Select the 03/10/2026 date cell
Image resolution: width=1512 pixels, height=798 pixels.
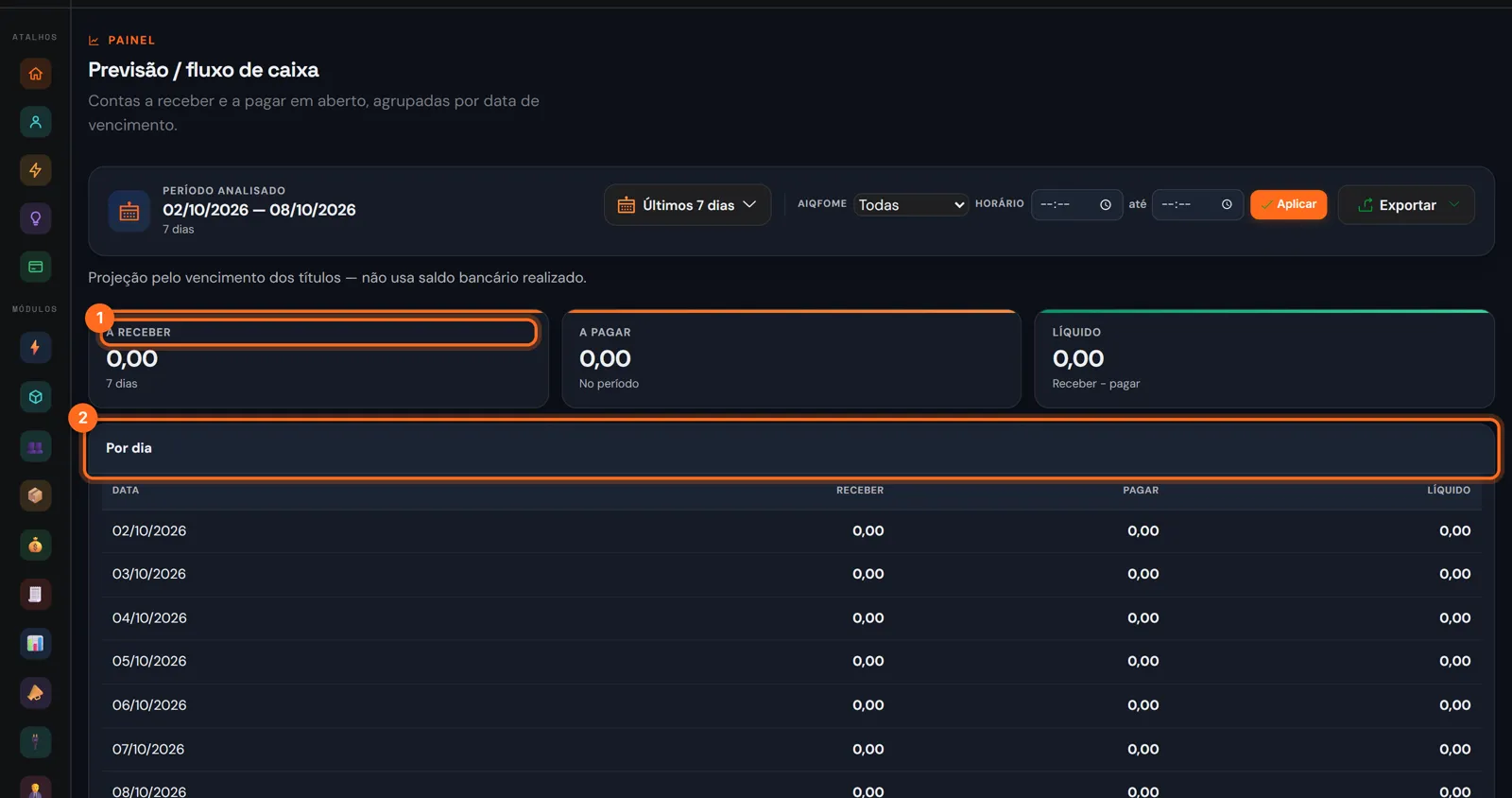149,574
